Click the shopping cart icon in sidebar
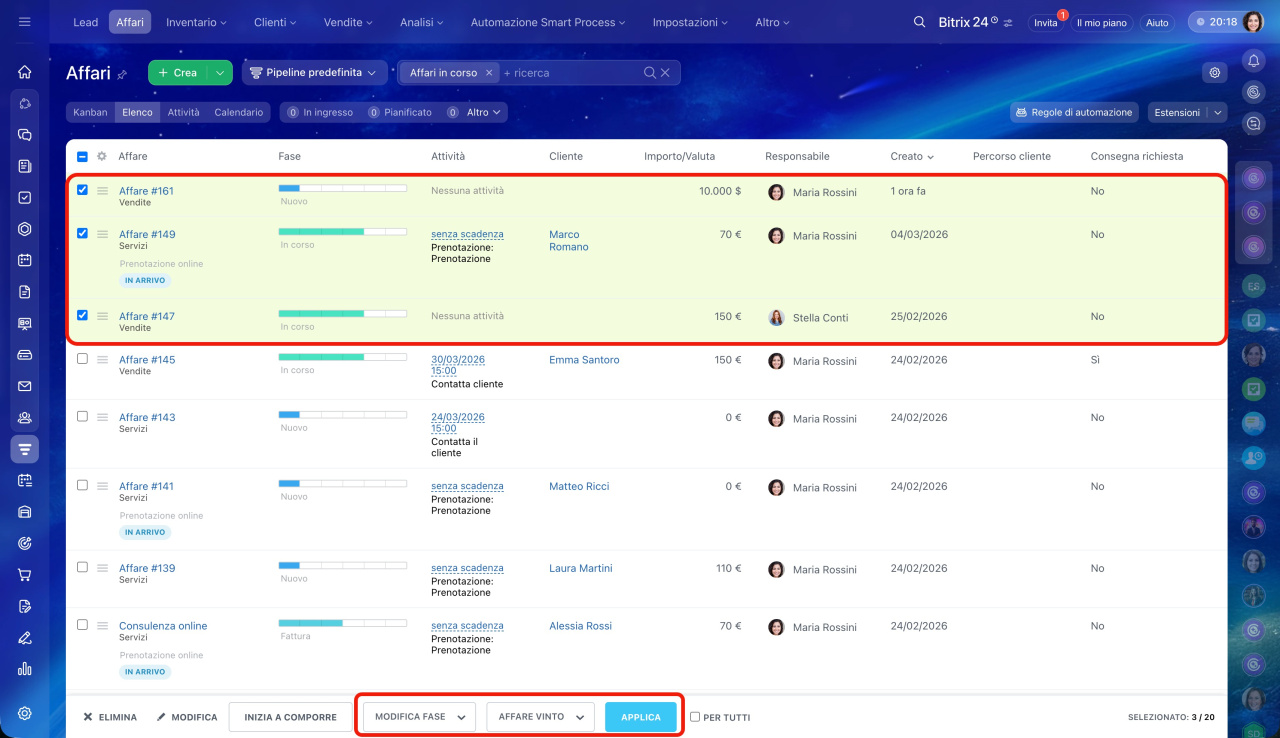 [25, 575]
